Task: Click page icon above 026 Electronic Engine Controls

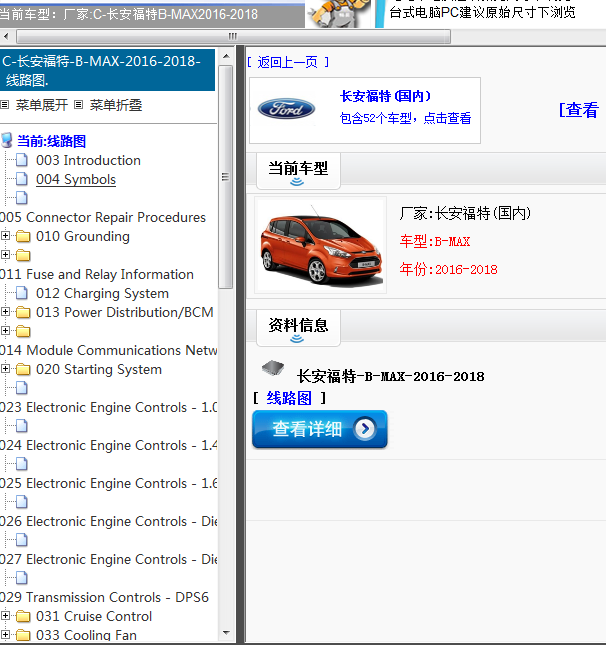Action: 22,502
